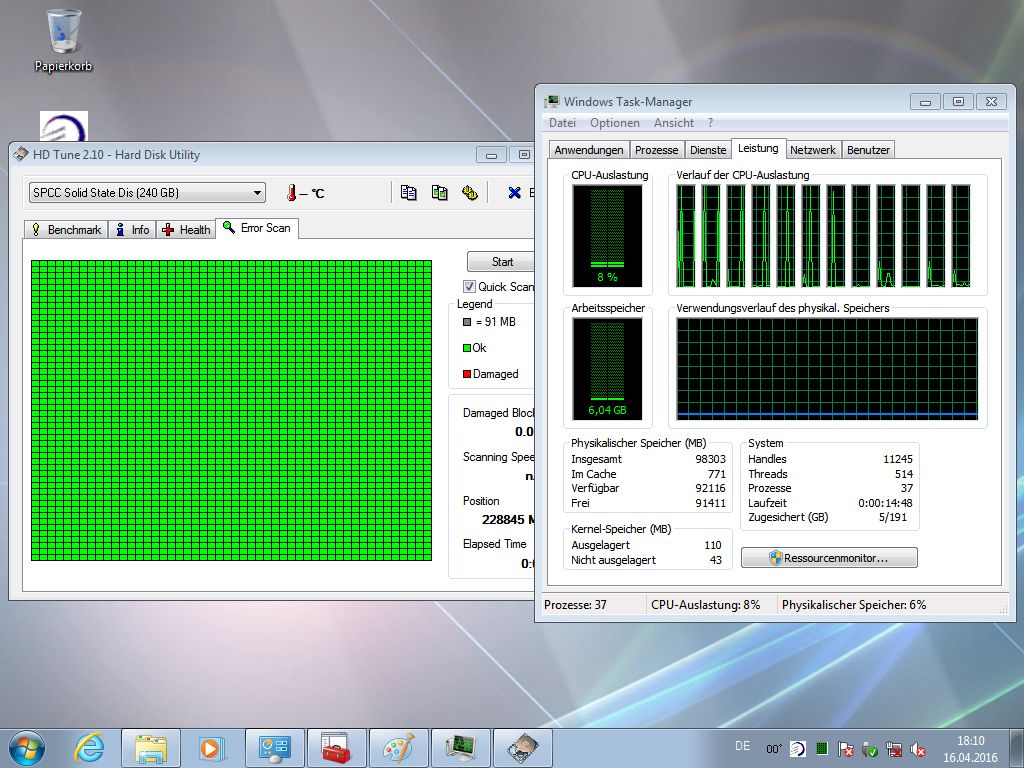This screenshot has height=768, width=1024.
Task: Open the Netzwerk tab in Task Manager
Action: (813, 150)
